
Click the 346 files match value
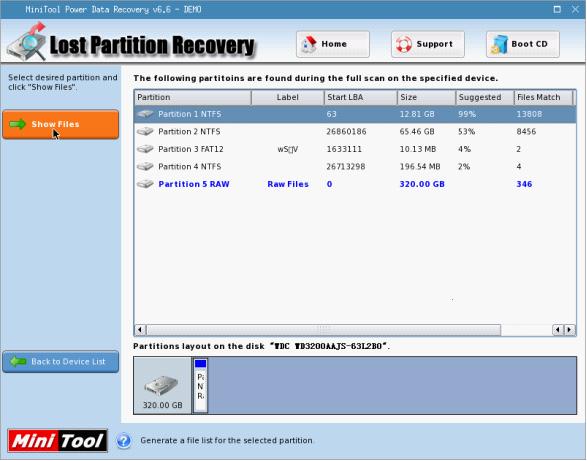click(524, 184)
